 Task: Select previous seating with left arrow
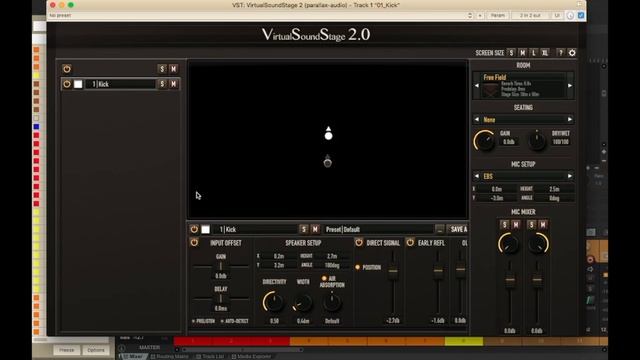477,120
